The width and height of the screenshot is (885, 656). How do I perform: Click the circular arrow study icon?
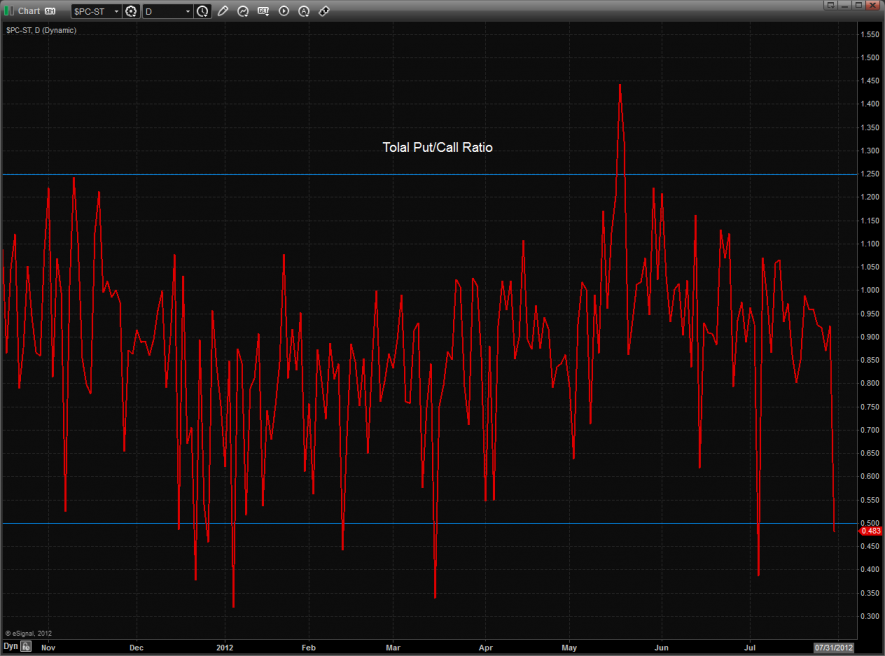[x=242, y=11]
